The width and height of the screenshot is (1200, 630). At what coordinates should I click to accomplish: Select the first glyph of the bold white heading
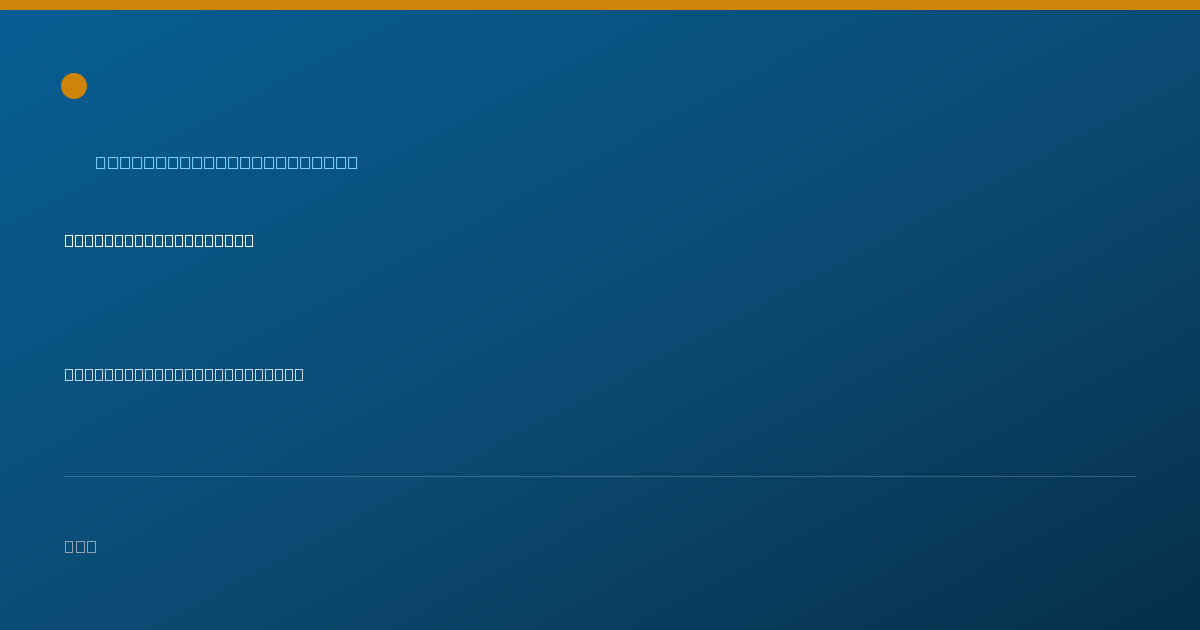point(70,240)
